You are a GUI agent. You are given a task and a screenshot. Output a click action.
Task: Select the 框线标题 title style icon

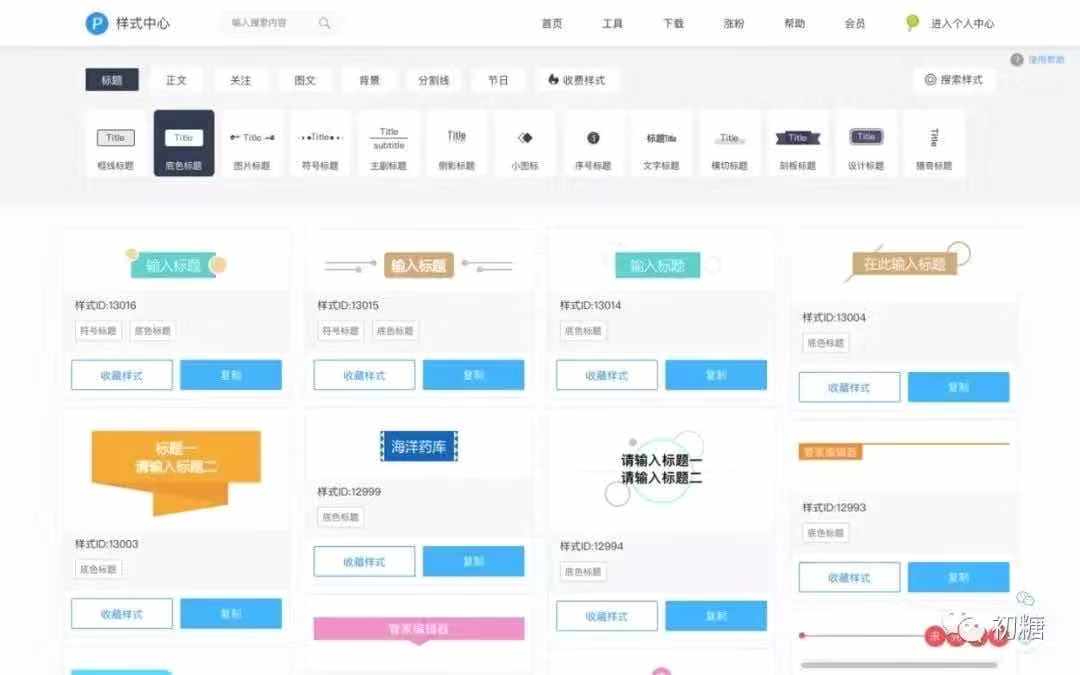tap(116, 139)
